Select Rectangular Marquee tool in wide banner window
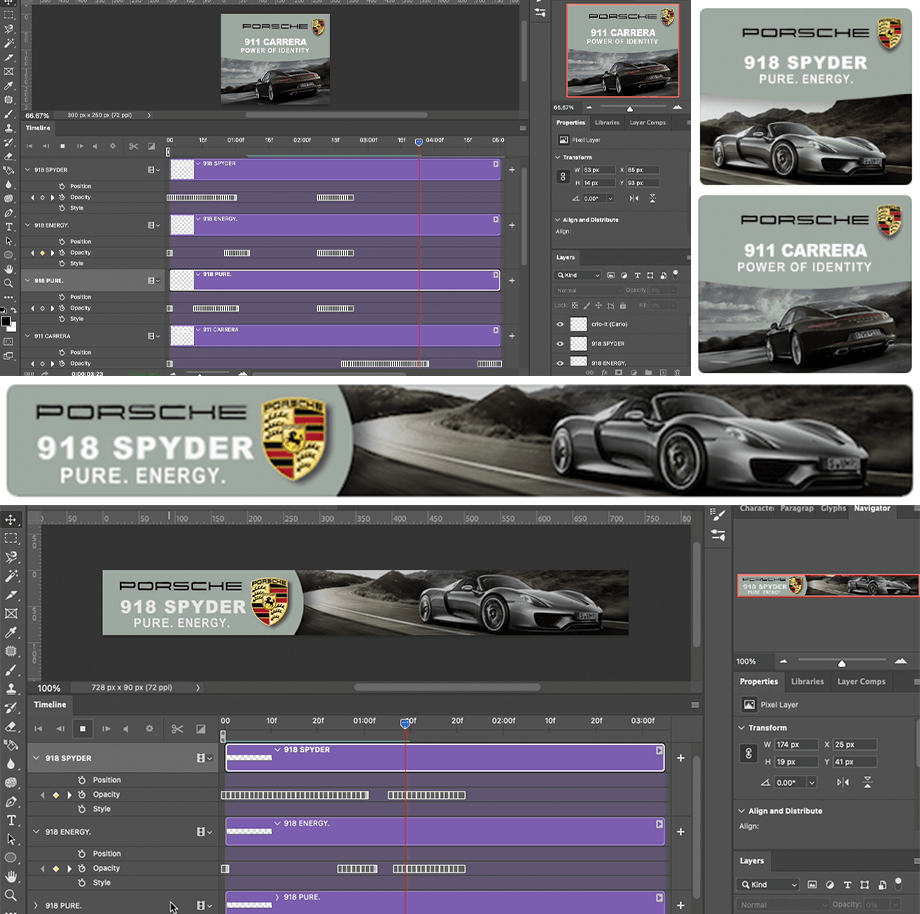 (11, 538)
